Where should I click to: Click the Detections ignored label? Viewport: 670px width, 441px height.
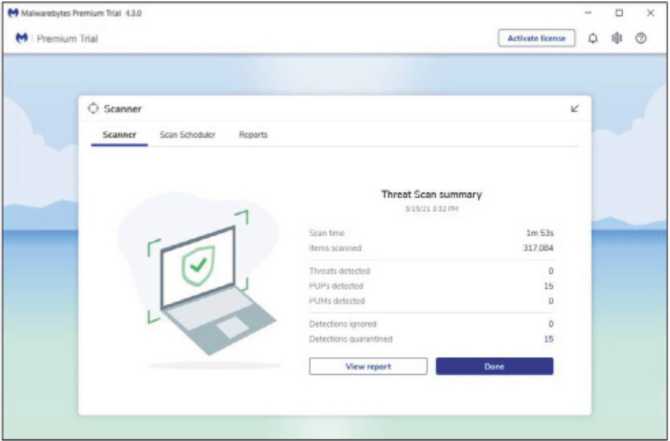(343, 324)
